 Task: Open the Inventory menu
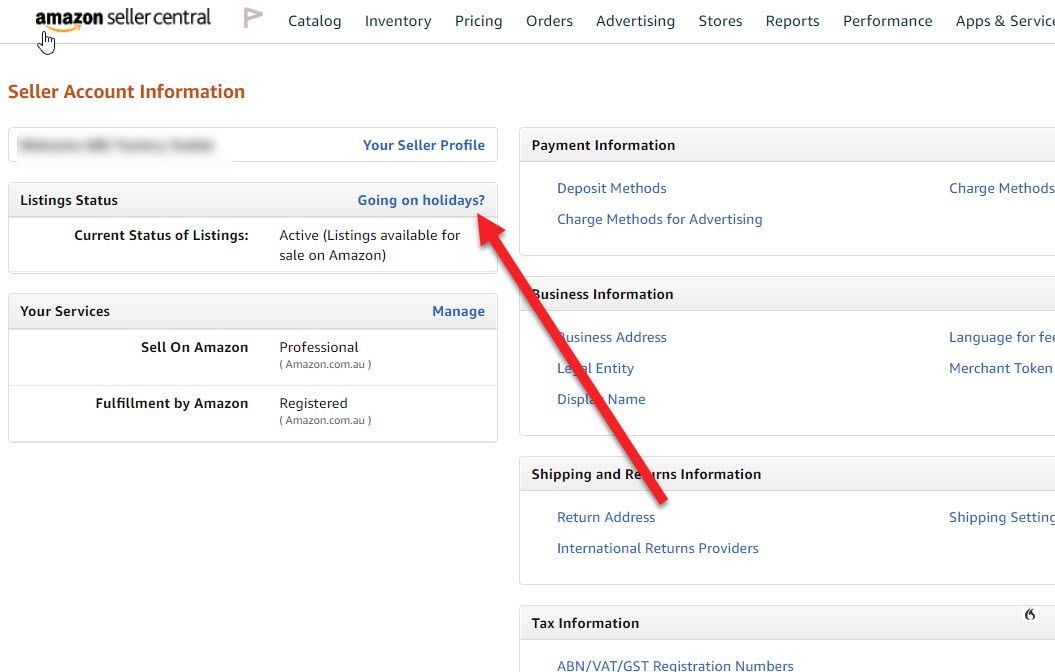[x=398, y=21]
